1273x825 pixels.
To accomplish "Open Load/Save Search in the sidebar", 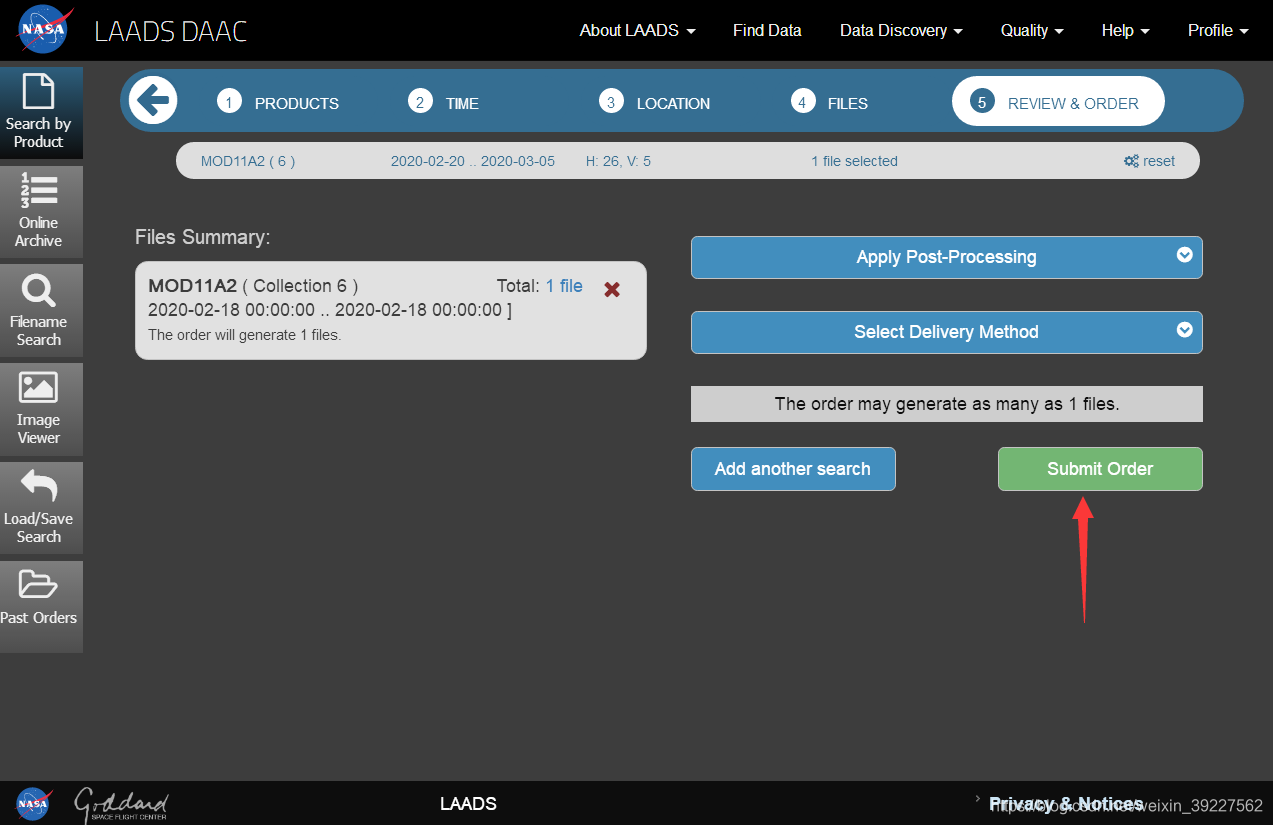I will [39, 507].
